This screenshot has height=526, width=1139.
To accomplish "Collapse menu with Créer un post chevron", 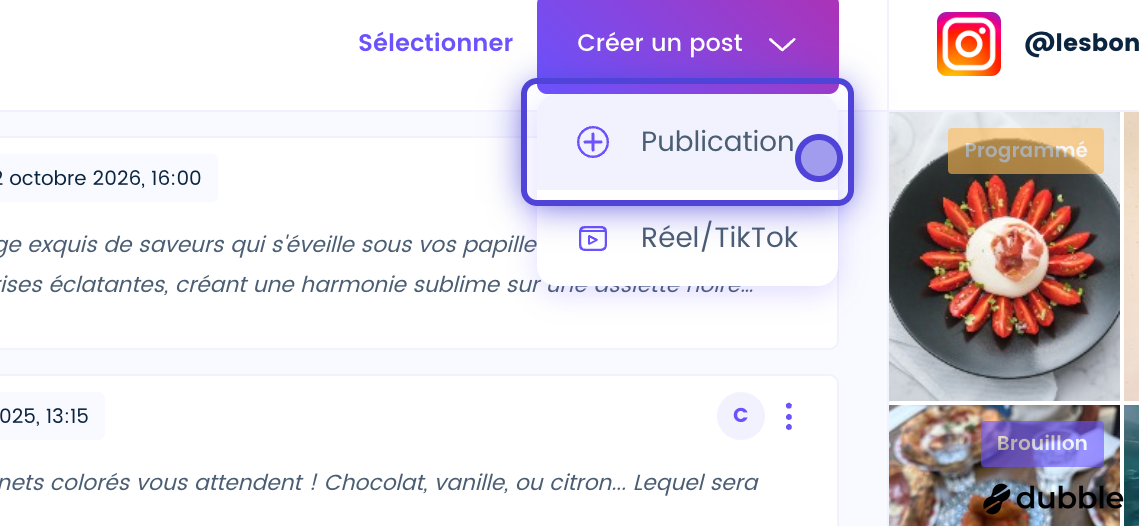I will (x=782, y=44).
